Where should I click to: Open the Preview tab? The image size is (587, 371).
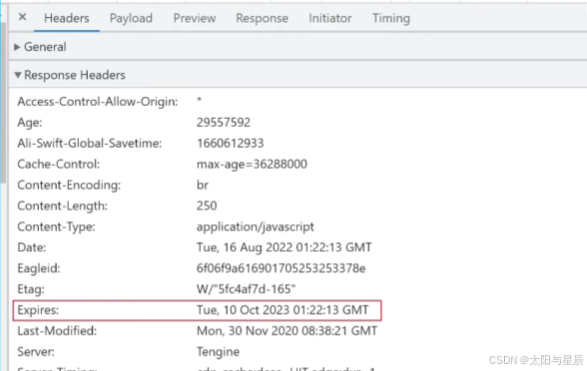click(x=194, y=18)
